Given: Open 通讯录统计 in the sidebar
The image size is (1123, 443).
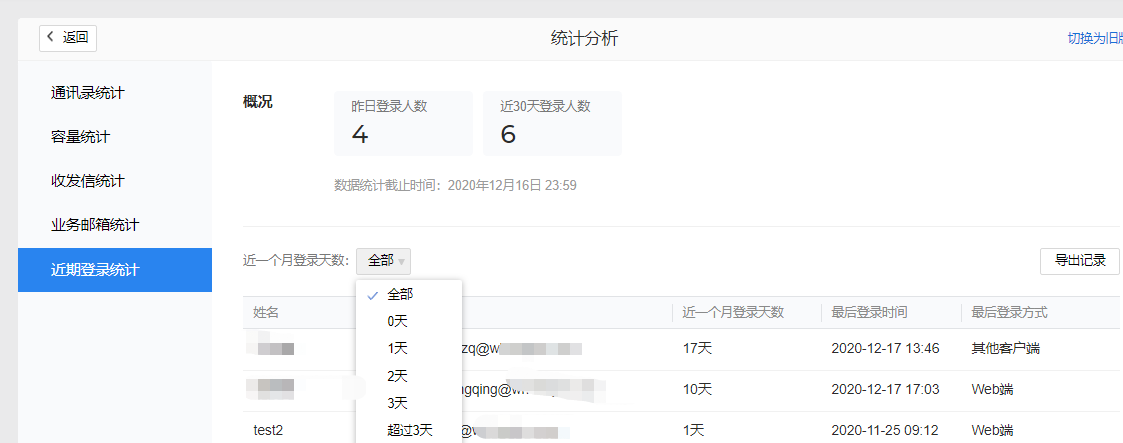Looking at the screenshot, I should pyautogui.click(x=88, y=93).
